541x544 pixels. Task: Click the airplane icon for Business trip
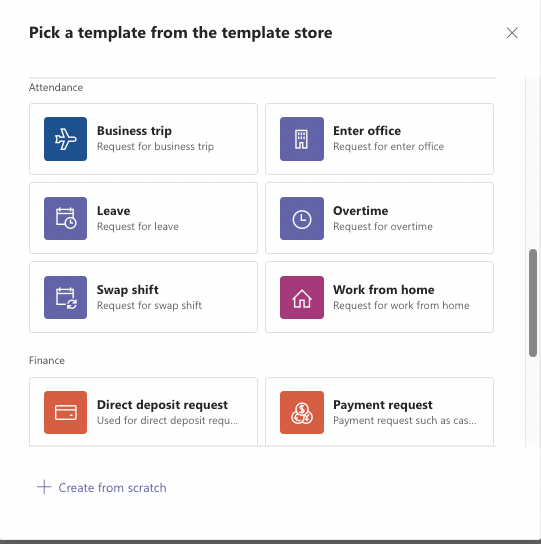[x=65, y=139]
